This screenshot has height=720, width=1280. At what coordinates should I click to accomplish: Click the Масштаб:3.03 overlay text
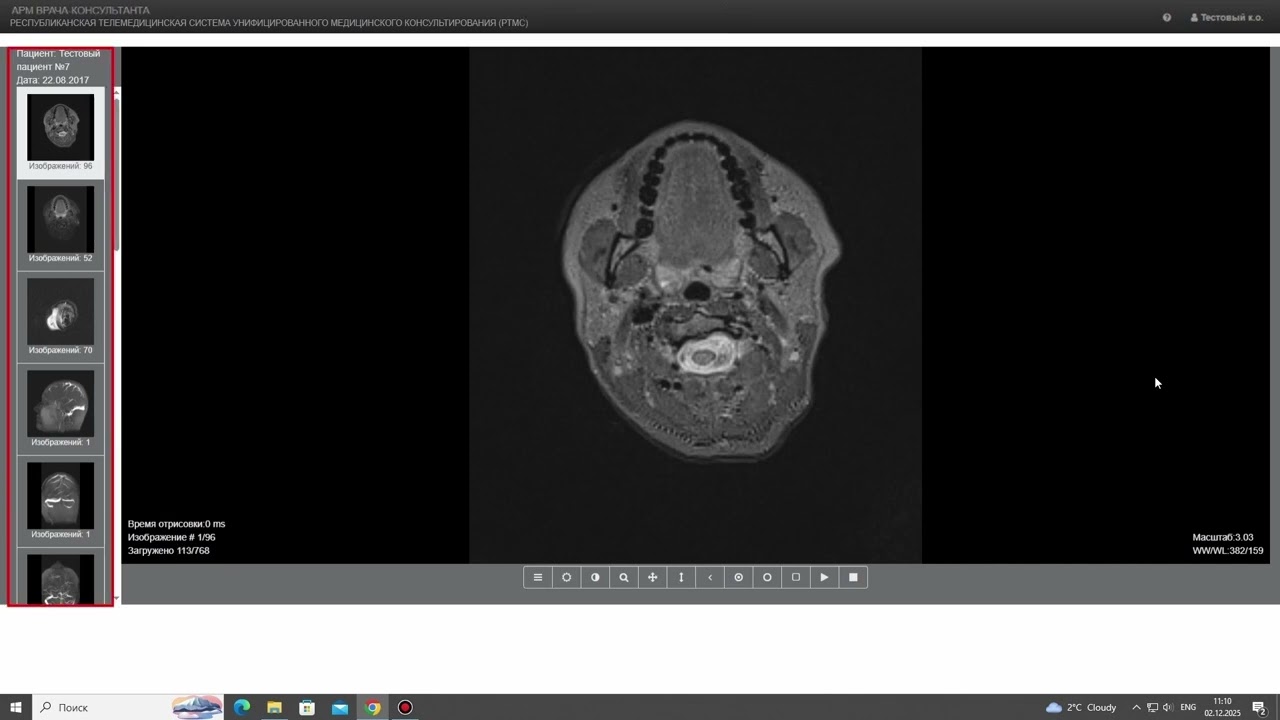click(x=1222, y=537)
